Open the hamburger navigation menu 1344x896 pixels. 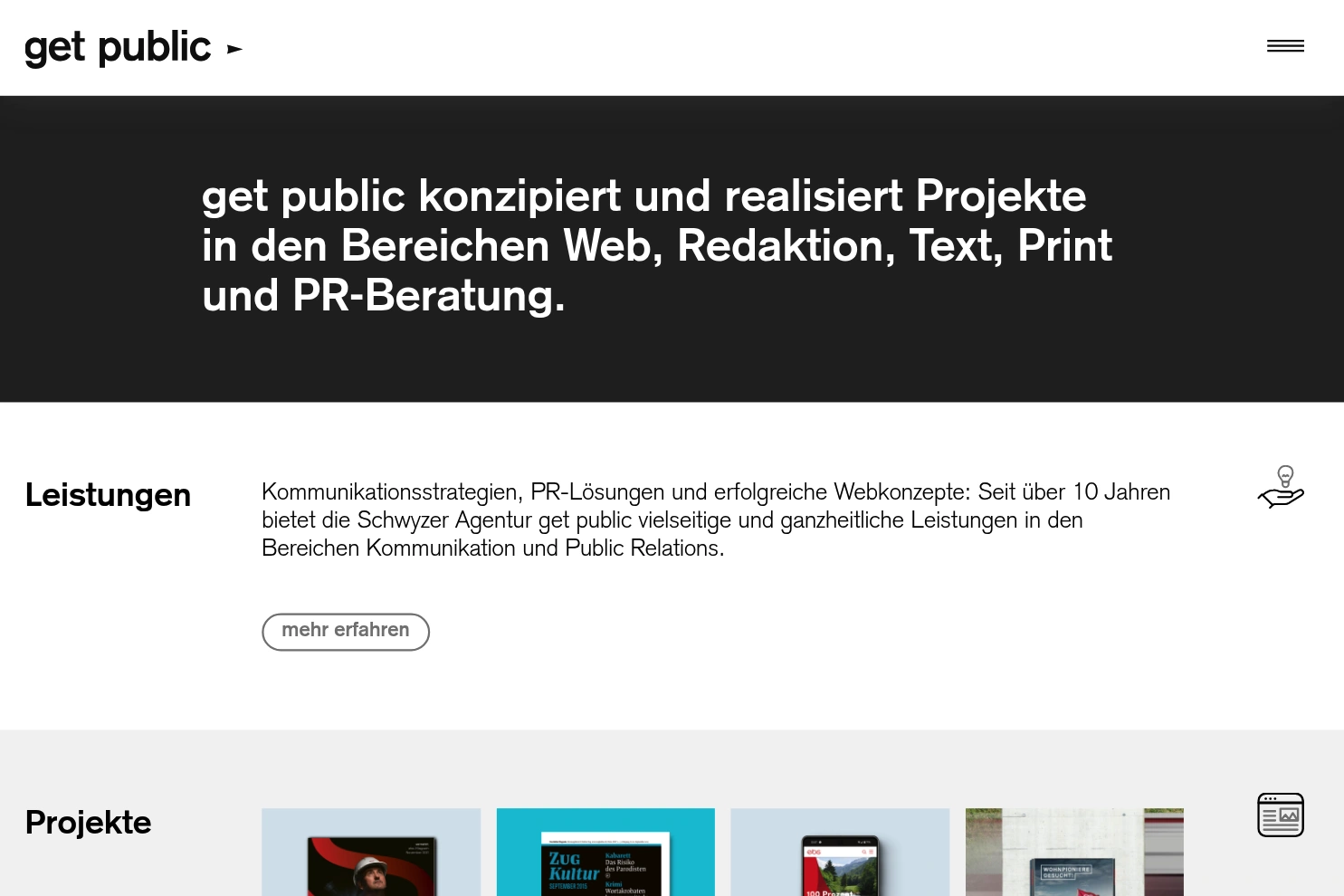[x=1284, y=45]
